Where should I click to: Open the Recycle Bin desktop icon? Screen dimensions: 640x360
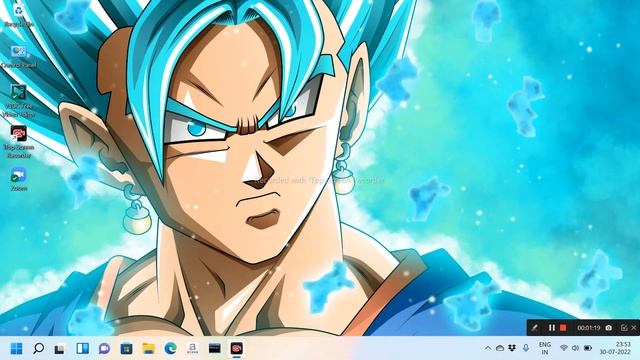pyautogui.click(x=18, y=15)
